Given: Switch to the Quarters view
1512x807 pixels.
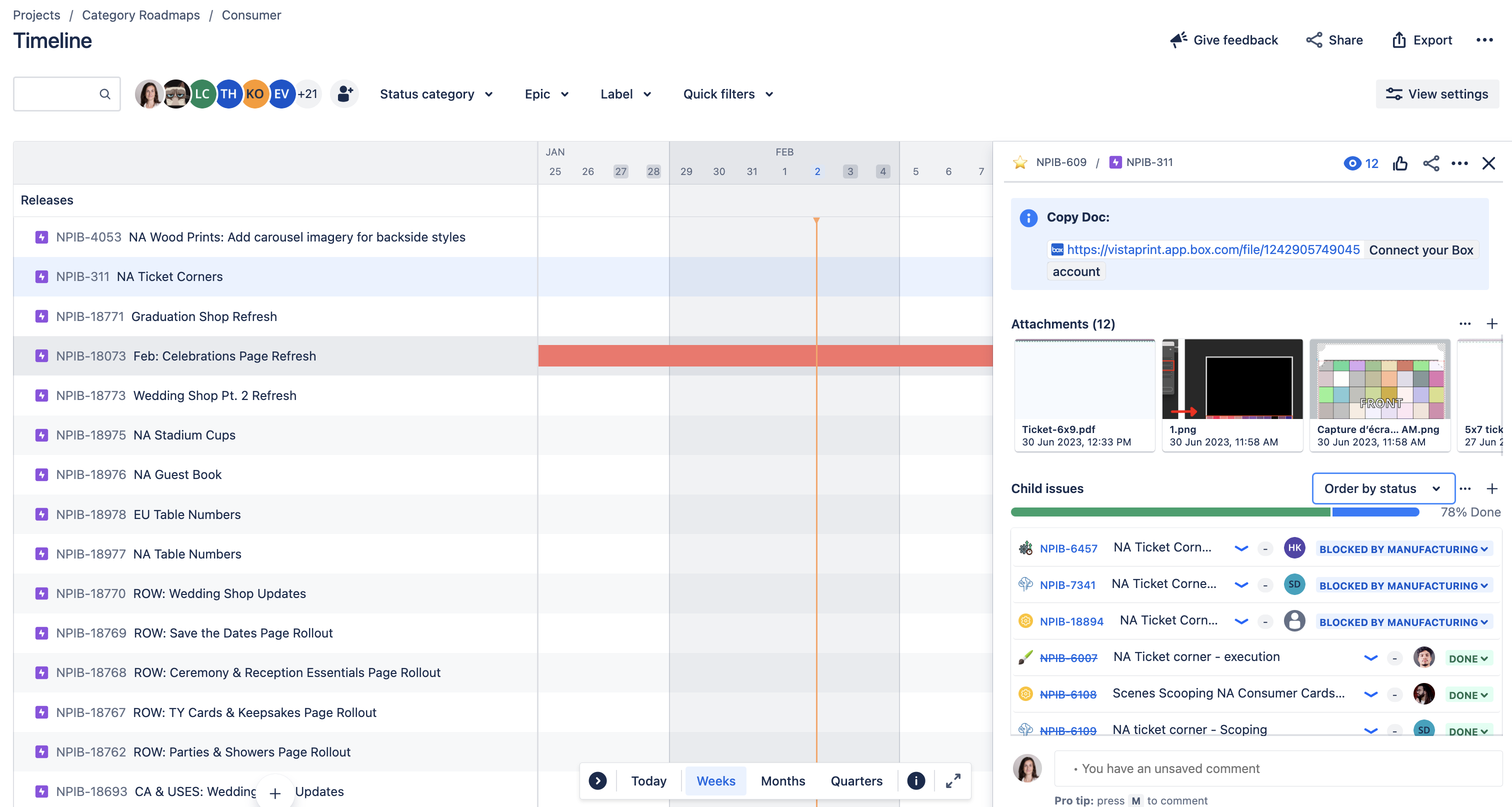Looking at the screenshot, I should (856, 780).
